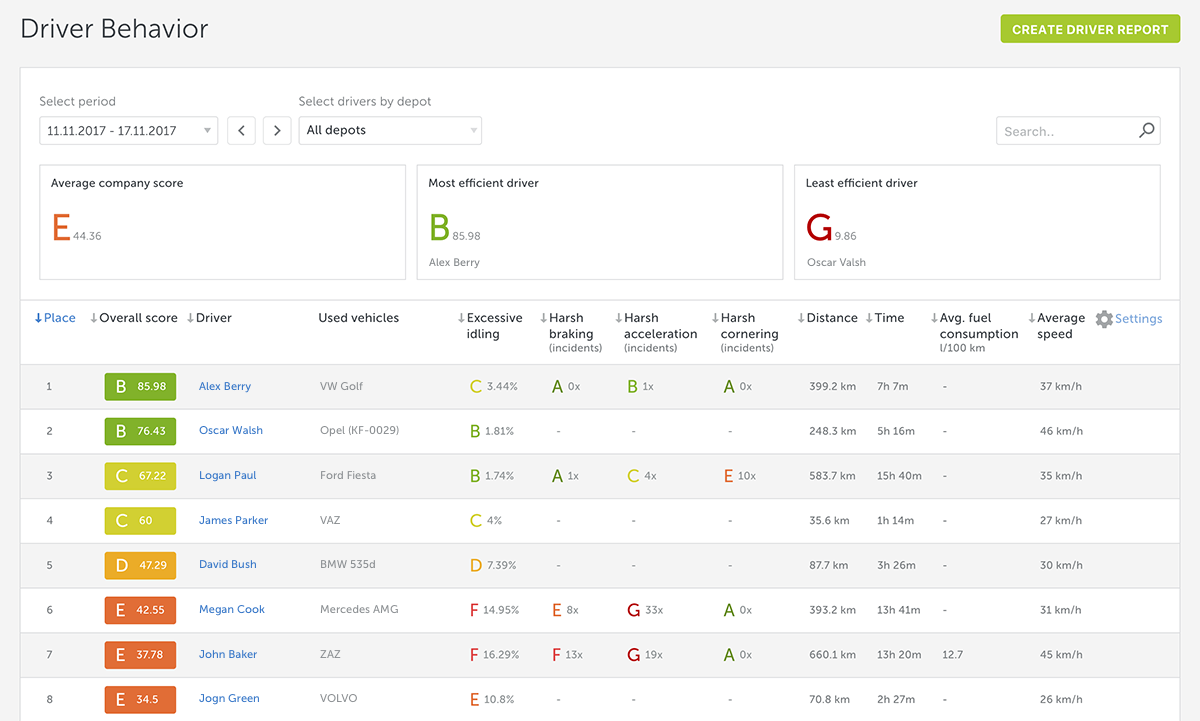Go to previous period arrow

click(x=241, y=131)
